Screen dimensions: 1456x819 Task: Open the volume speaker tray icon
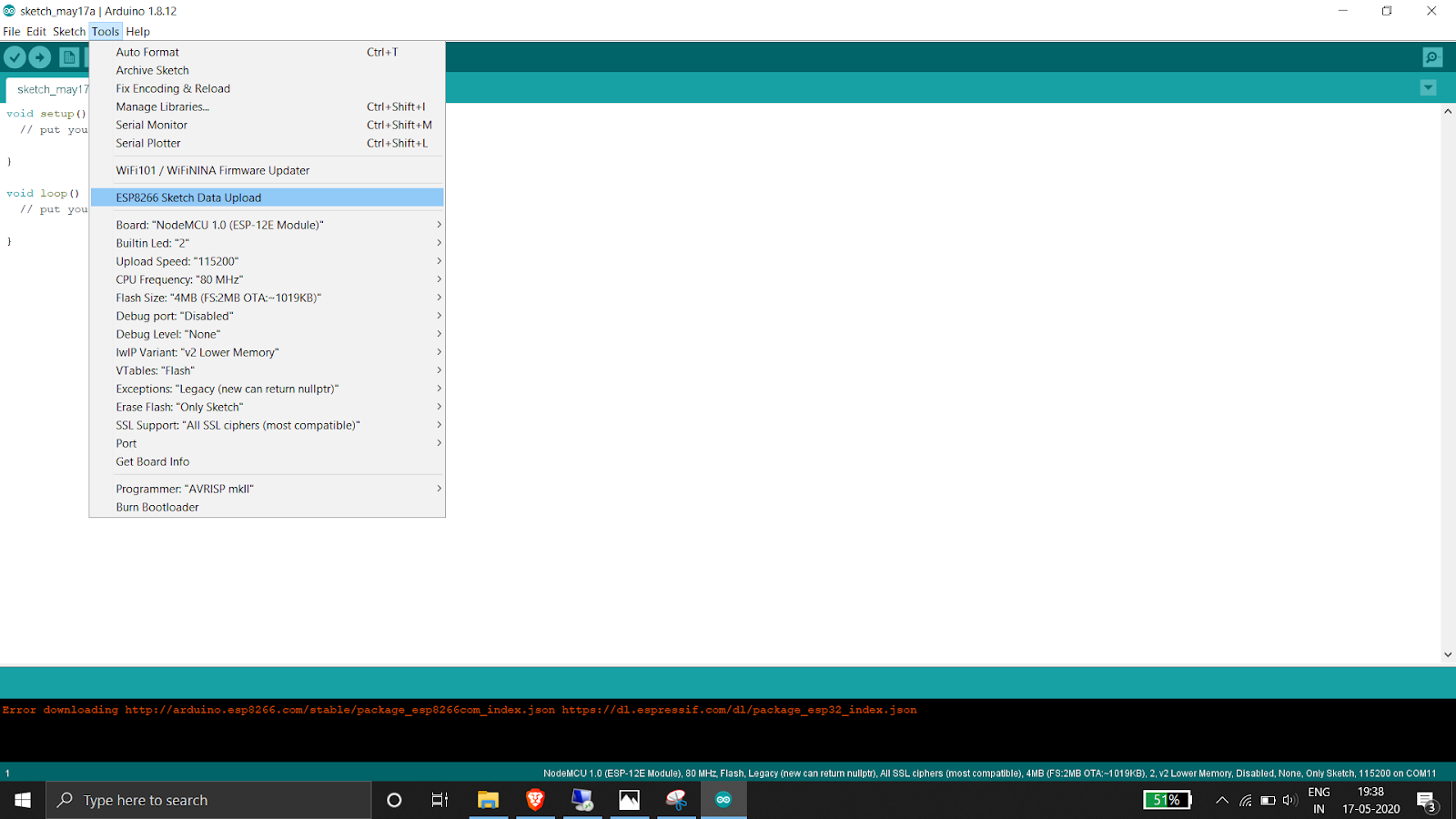point(1289,801)
